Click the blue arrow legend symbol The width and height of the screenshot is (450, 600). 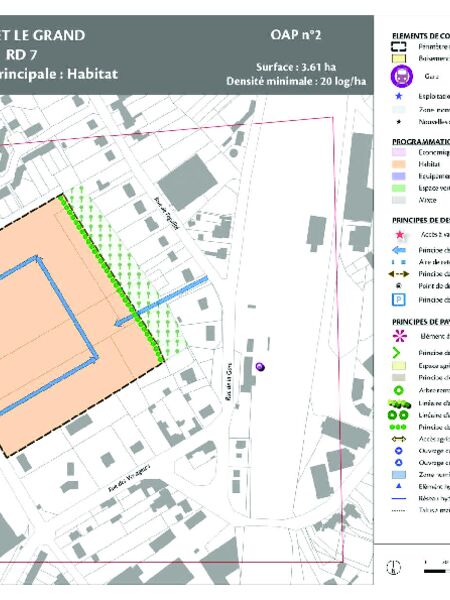[x=399, y=250]
